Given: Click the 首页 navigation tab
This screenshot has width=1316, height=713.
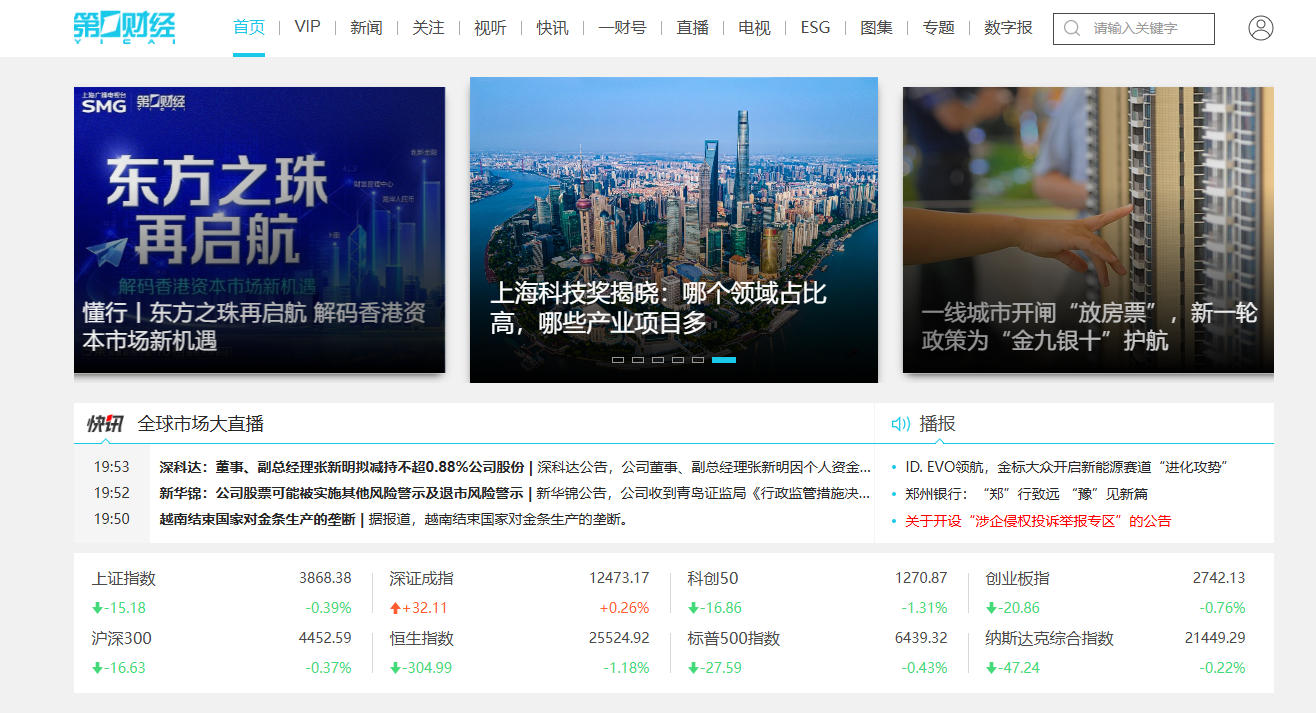Looking at the screenshot, I should (x=249, y=28).
